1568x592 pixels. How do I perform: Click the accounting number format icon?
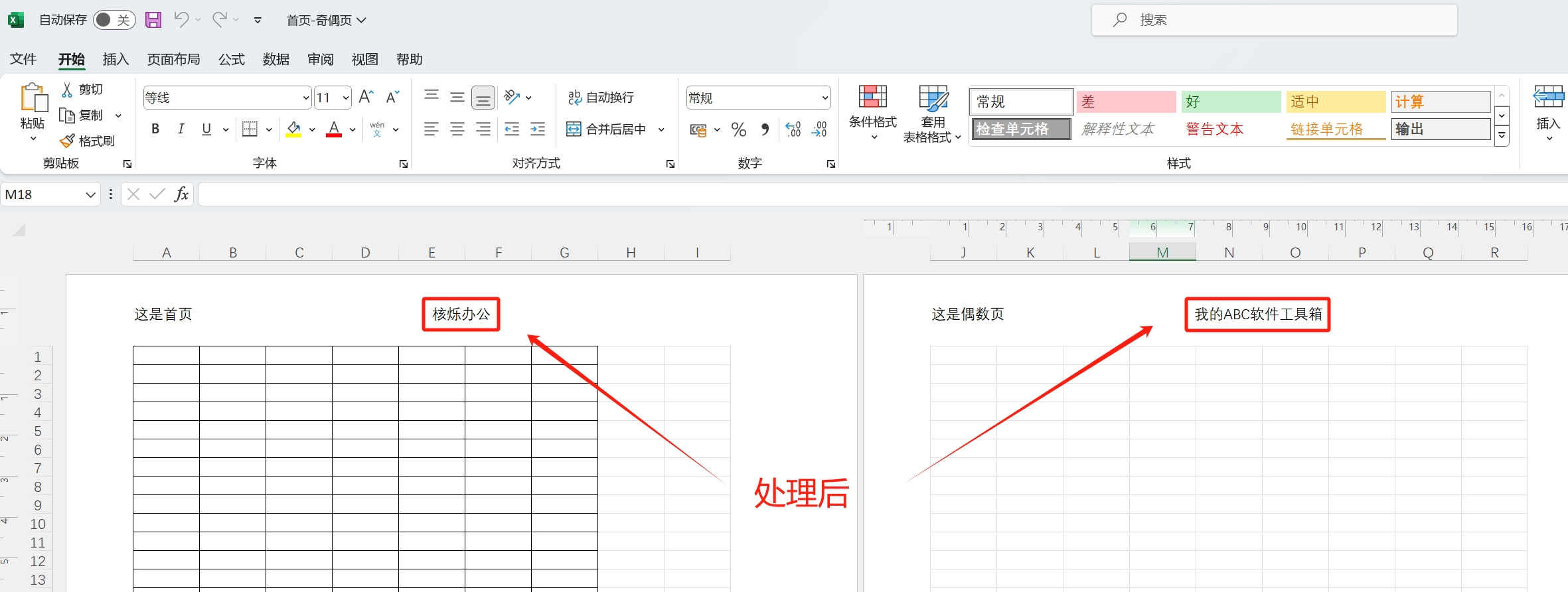pos(698,129)
